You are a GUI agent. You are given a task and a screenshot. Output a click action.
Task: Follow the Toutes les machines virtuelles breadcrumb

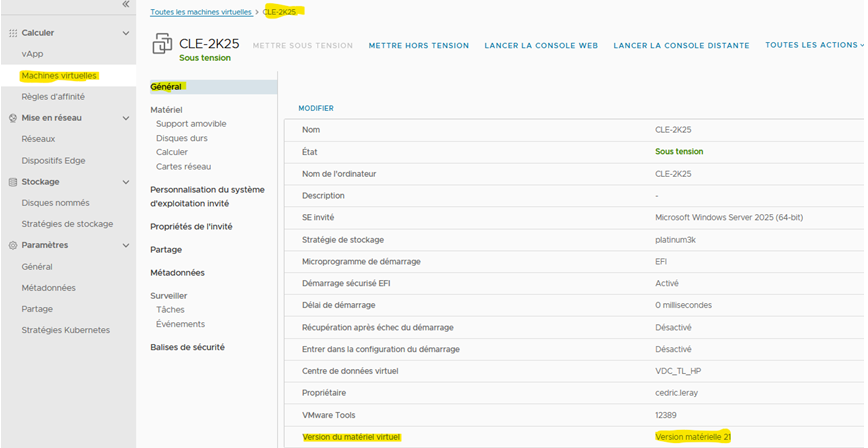point(201,12)
